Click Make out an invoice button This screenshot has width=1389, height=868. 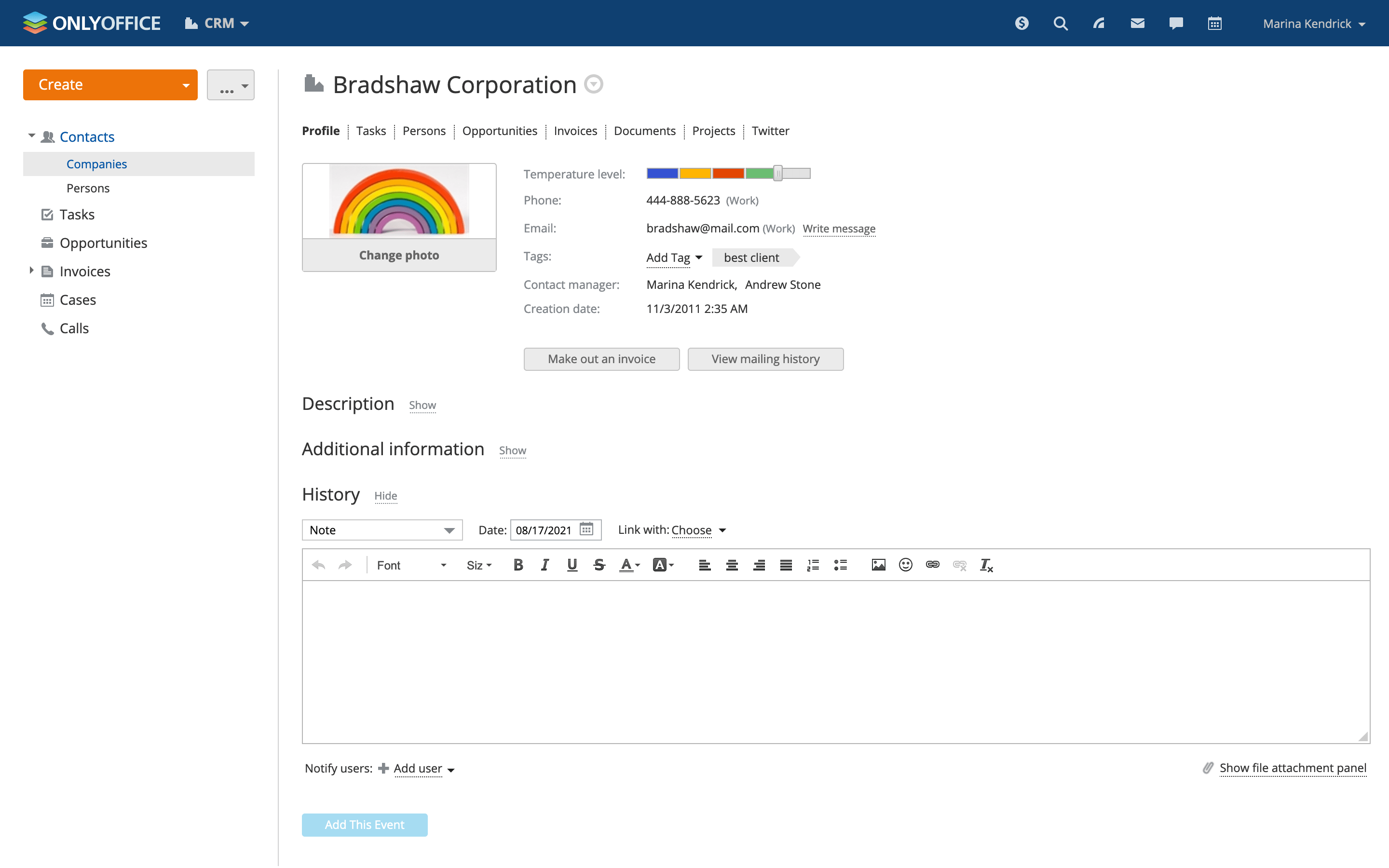(x=601, y=359)
